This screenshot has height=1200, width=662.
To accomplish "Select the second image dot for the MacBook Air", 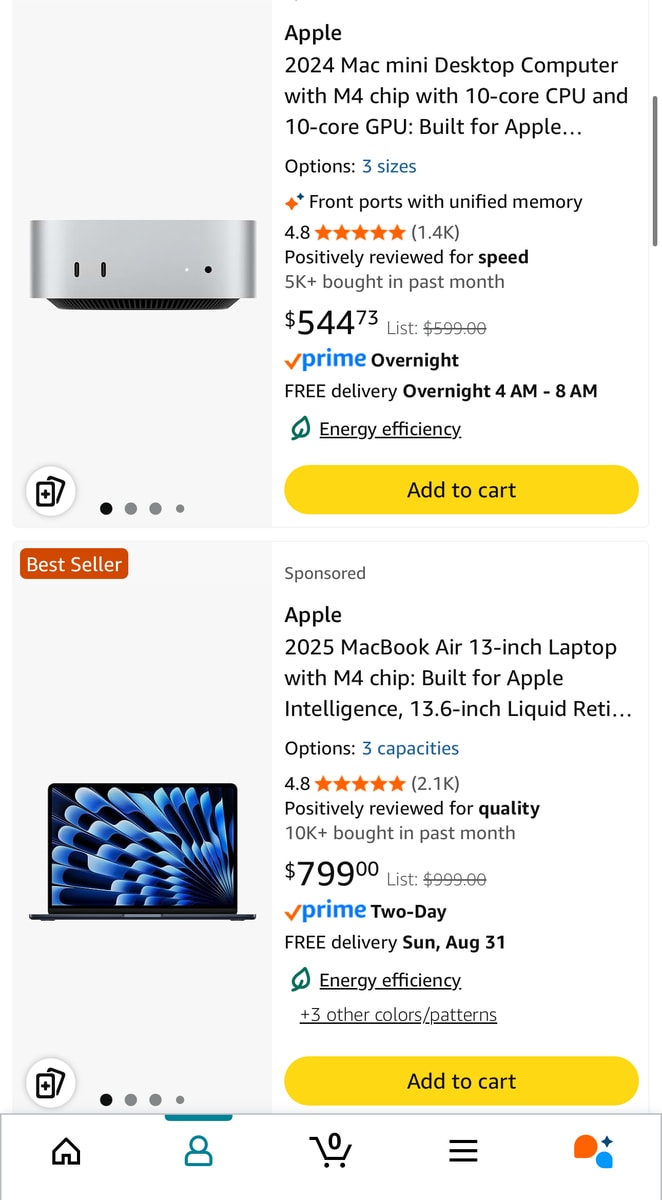I will coord(131,1100).
